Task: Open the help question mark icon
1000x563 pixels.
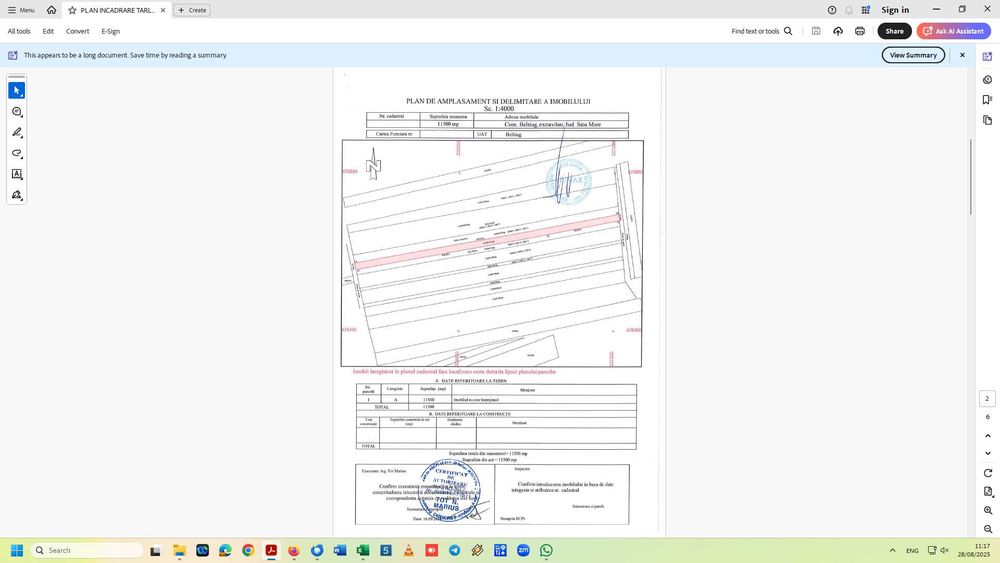Action: click(832, 10)
